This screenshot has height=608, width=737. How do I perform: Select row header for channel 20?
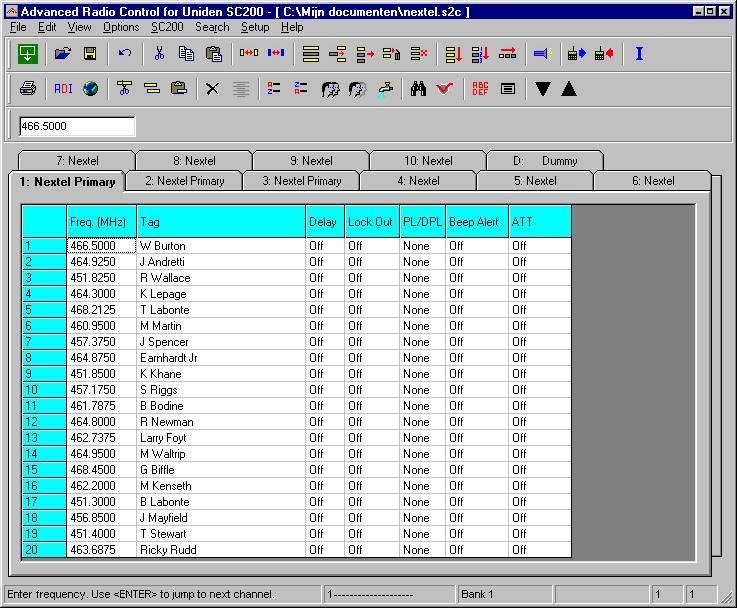click(x=44, y=549)
